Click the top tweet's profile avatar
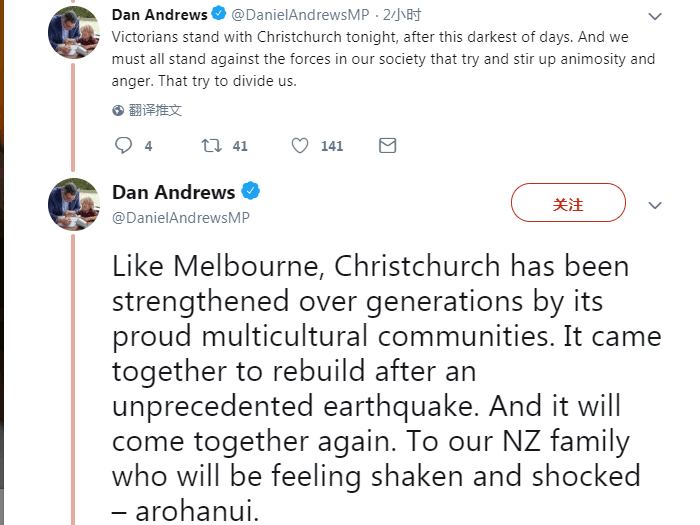700x525 pixels. click(73, 33)
